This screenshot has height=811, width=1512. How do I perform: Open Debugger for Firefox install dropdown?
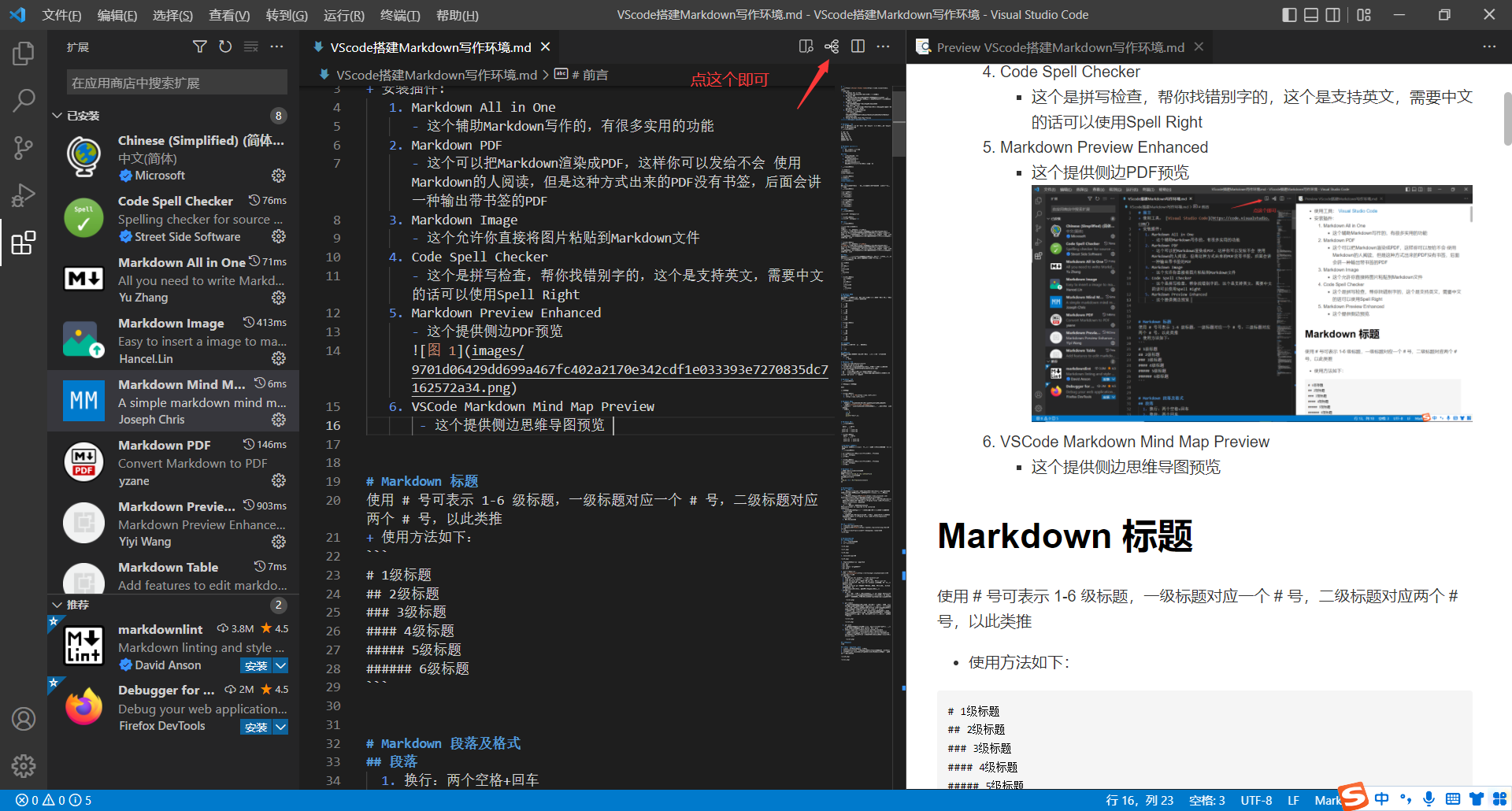click(x=280, y=727)
